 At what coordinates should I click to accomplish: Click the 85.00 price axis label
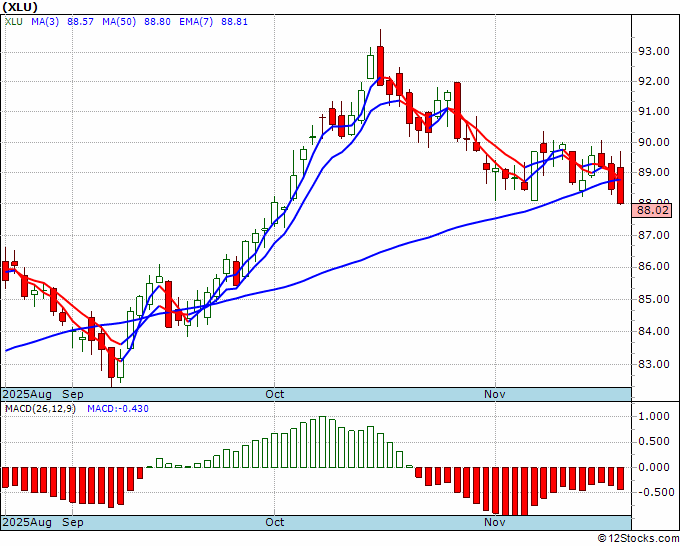[x=653, y=299]
